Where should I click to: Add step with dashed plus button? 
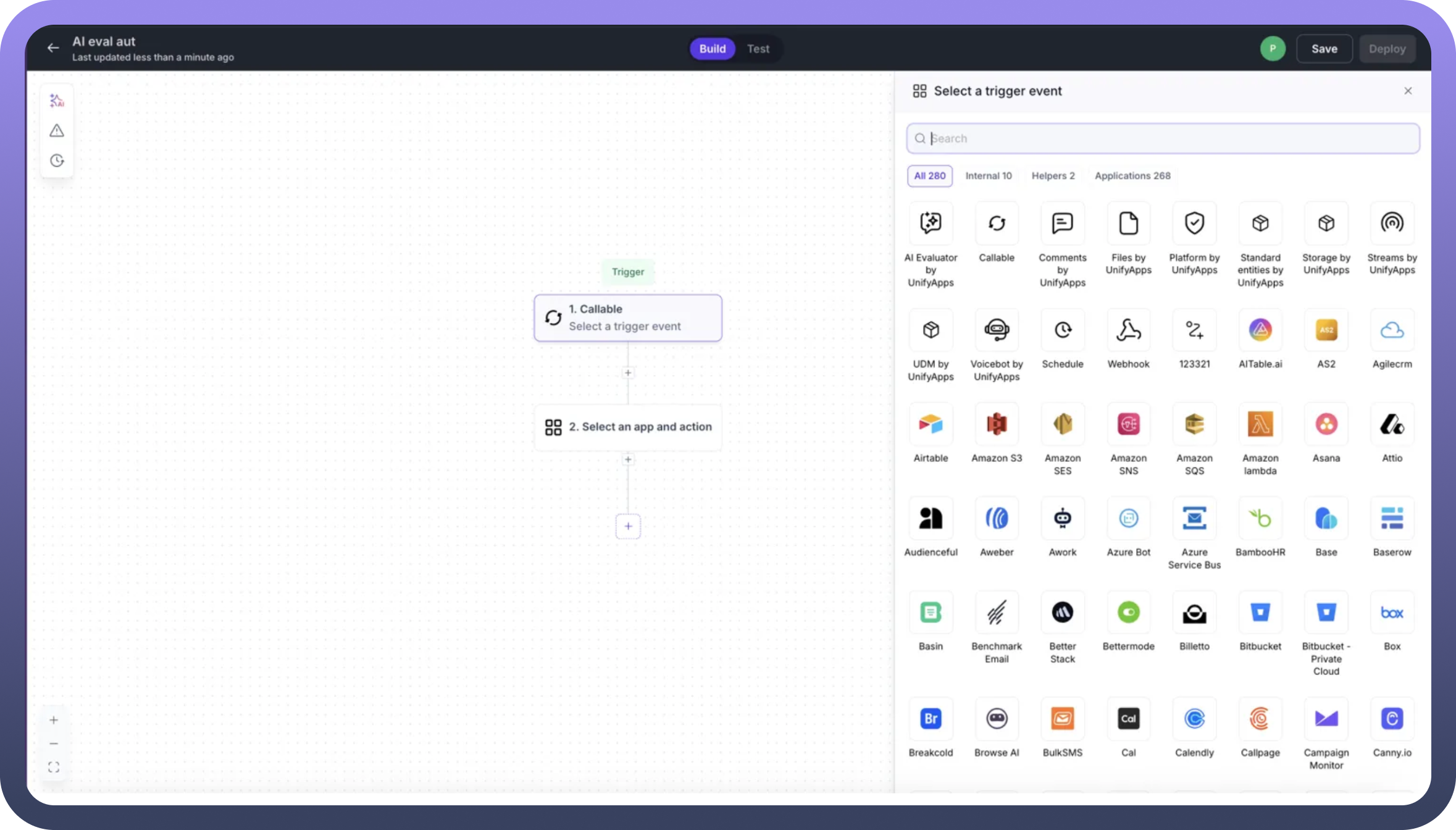(628, 526)
